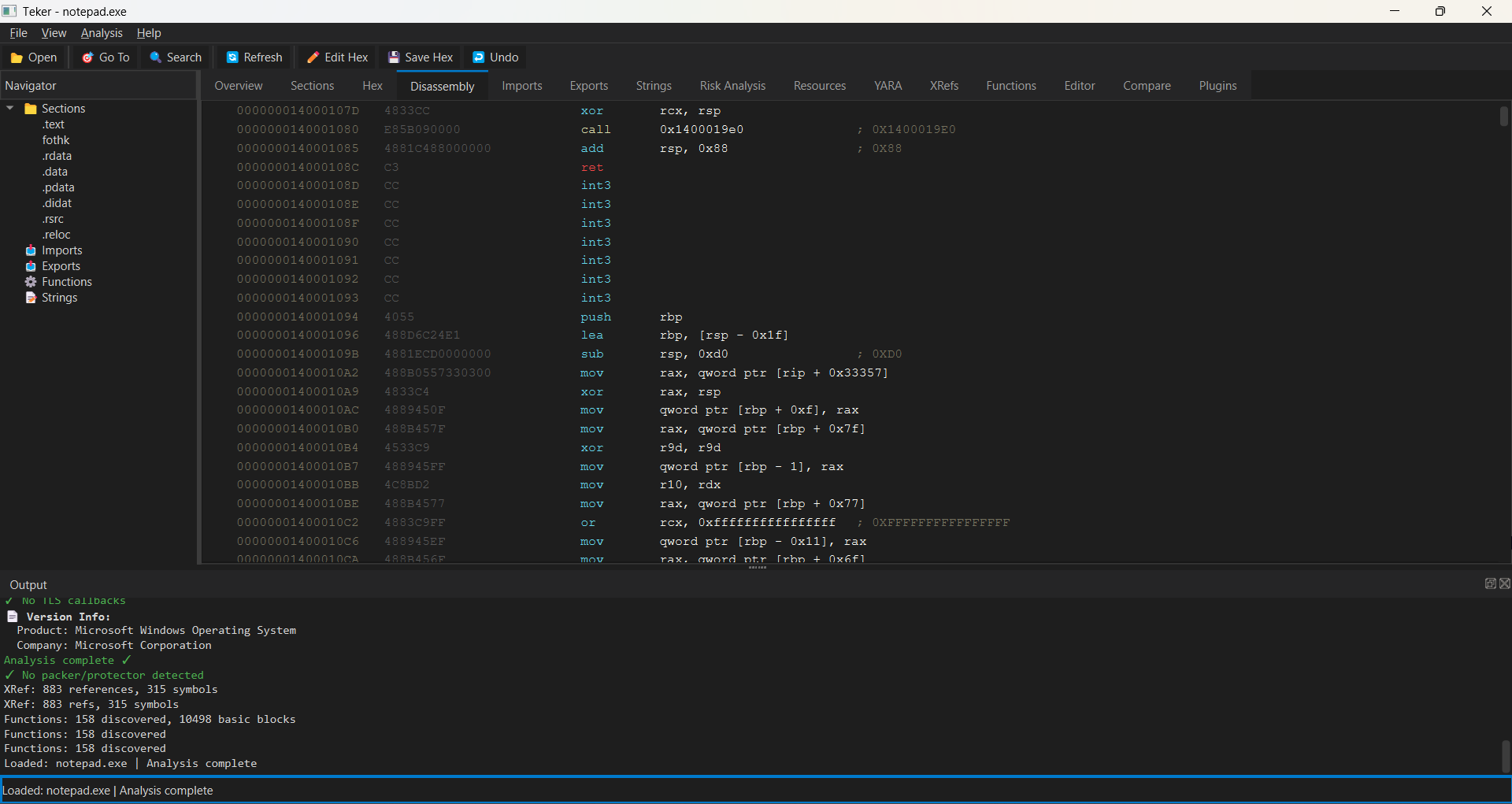Open the Analysis menu
Image resolution: width=1512 pixels, height=804 pixels.
tap(102, 33)
